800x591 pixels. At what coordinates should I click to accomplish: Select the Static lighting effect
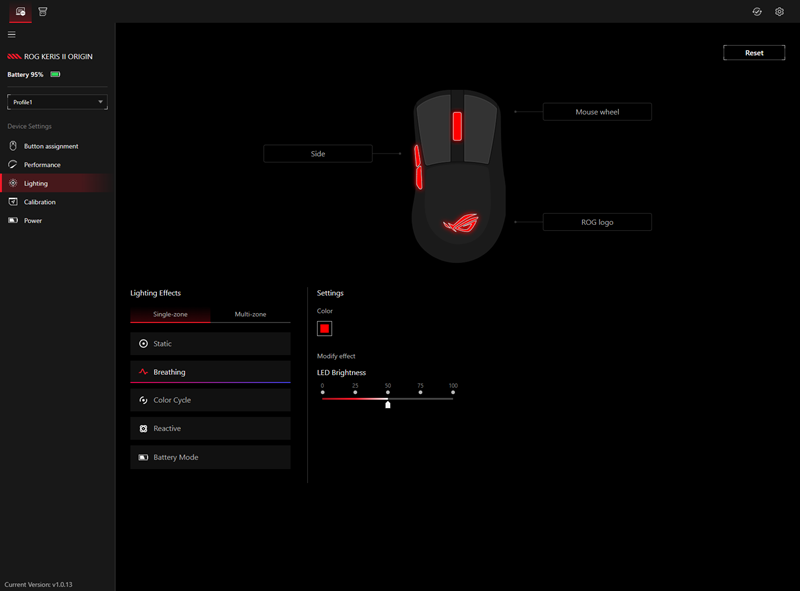210,343
